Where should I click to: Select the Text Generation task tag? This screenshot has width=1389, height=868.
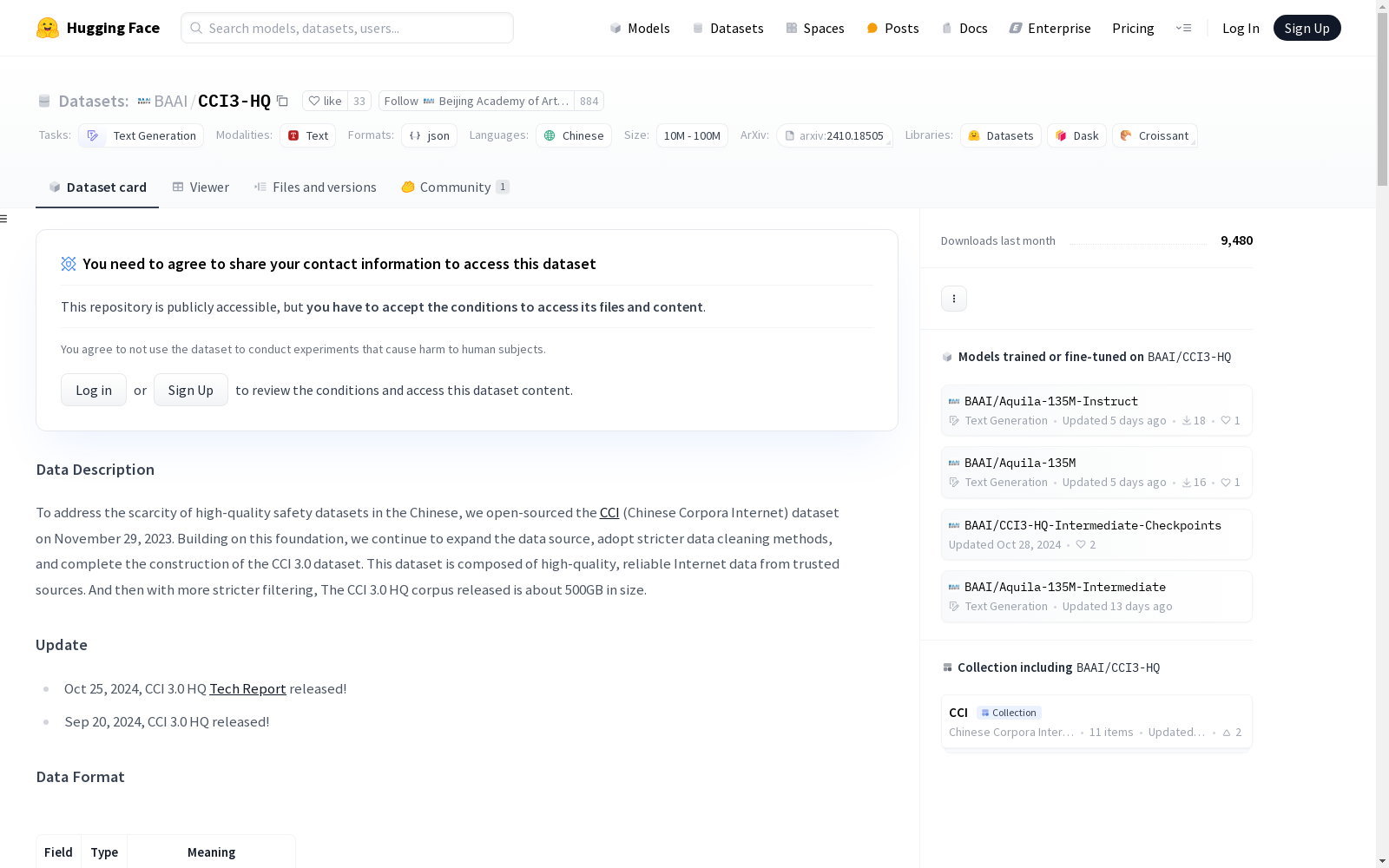click(x=141, y=135)
